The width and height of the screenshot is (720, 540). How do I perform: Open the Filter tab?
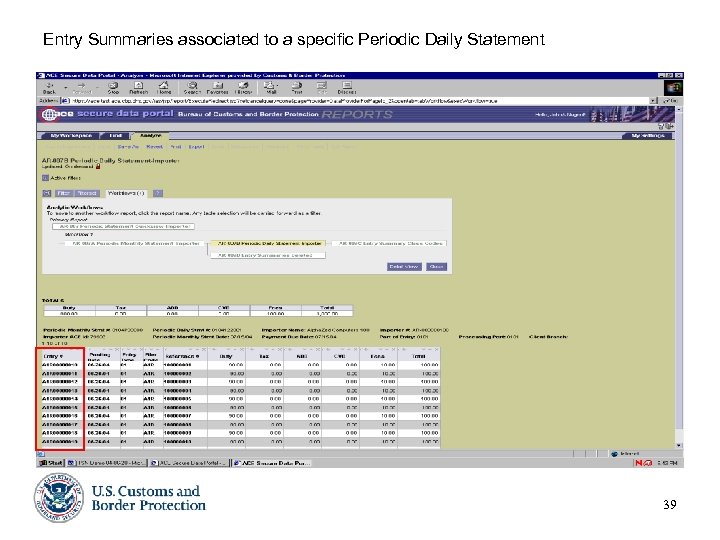tap(64, 193)
